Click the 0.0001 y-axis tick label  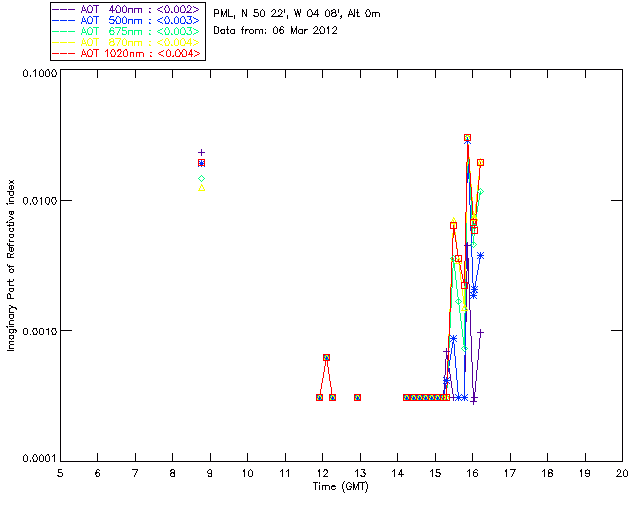click(39, 459)
